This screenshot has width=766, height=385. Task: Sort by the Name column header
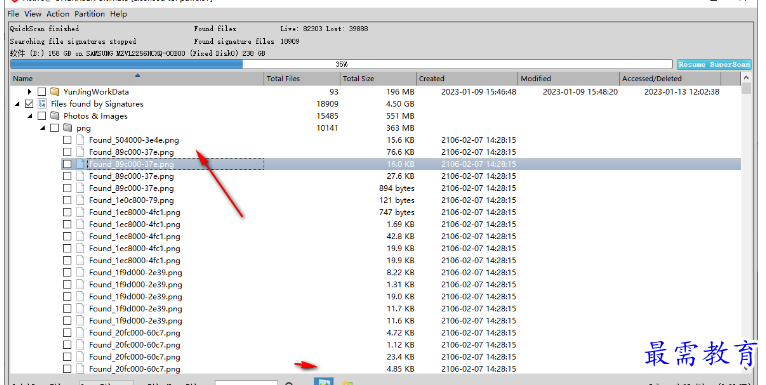pyautogui.click(x=137, y=78)
